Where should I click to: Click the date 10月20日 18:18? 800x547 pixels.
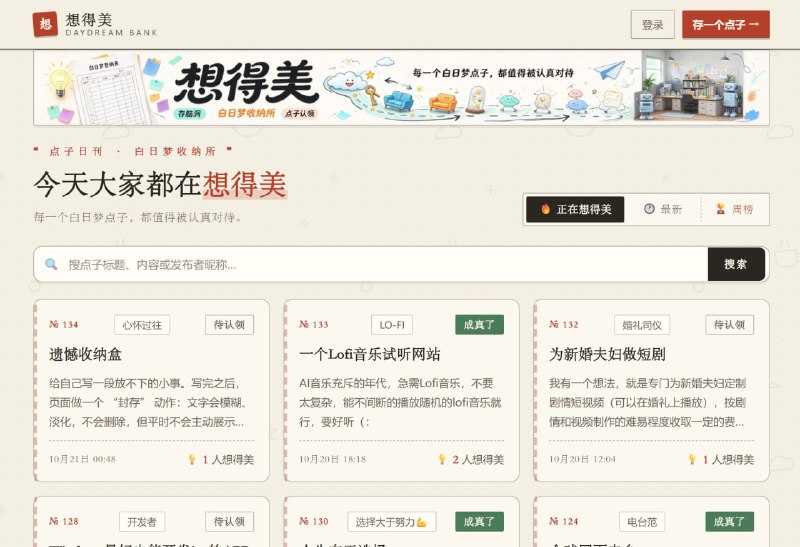coord(332,459)
